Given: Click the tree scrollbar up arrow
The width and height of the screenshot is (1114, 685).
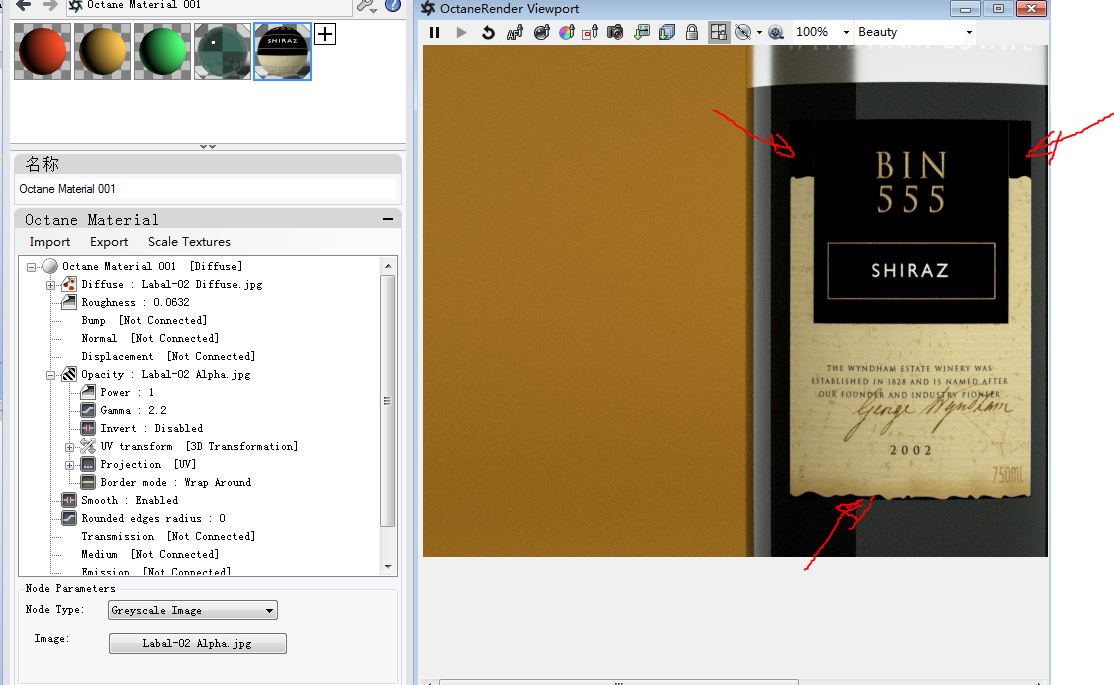Looking at the screenshot, I should [388, 266].
